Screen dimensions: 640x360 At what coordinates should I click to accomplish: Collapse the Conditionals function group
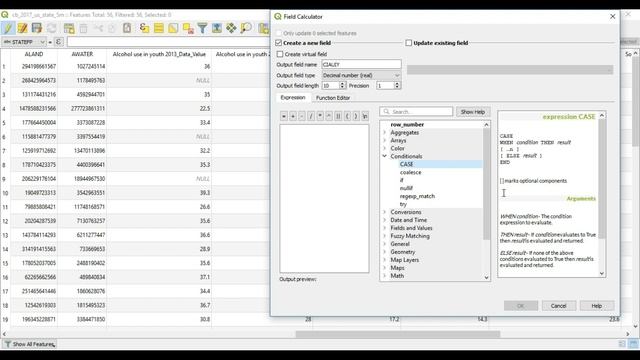coord(384,156)
